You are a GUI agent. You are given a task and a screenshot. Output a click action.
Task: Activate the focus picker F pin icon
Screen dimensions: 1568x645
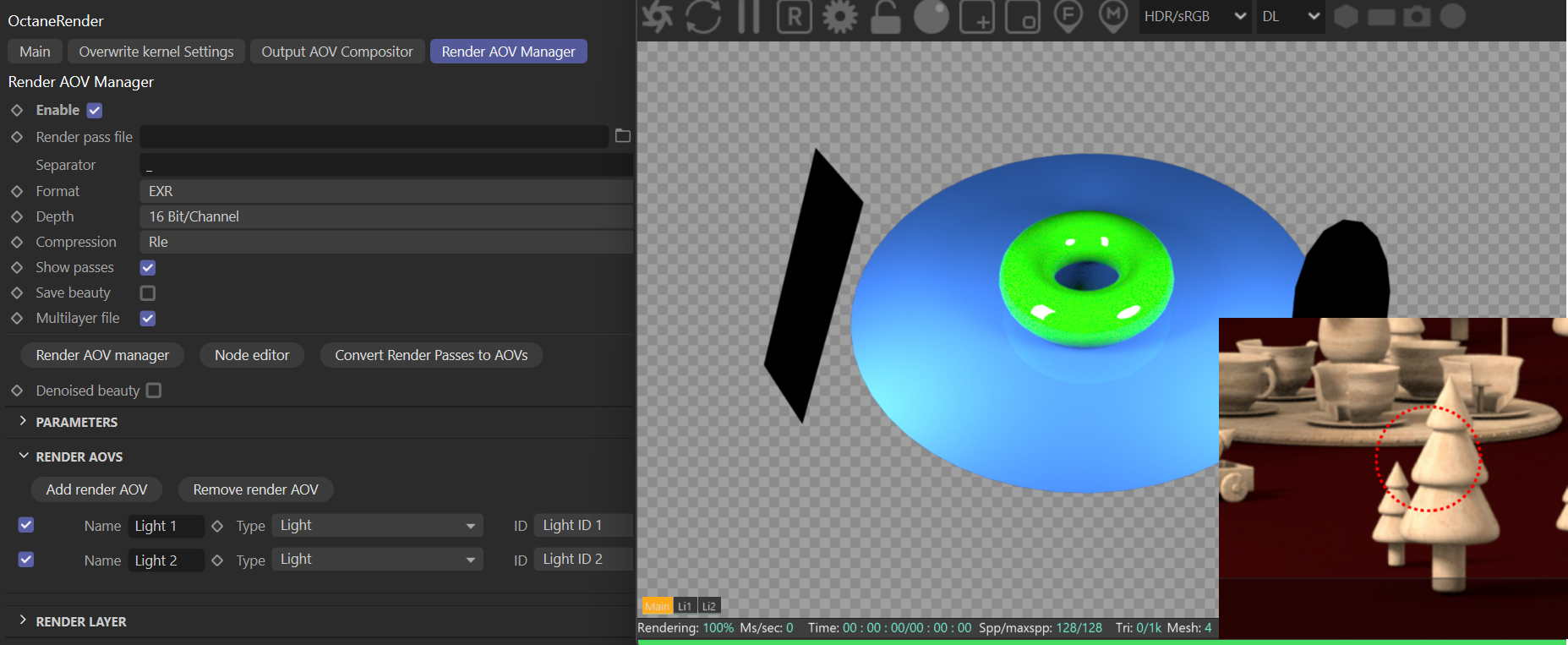tap(1068, 17)
